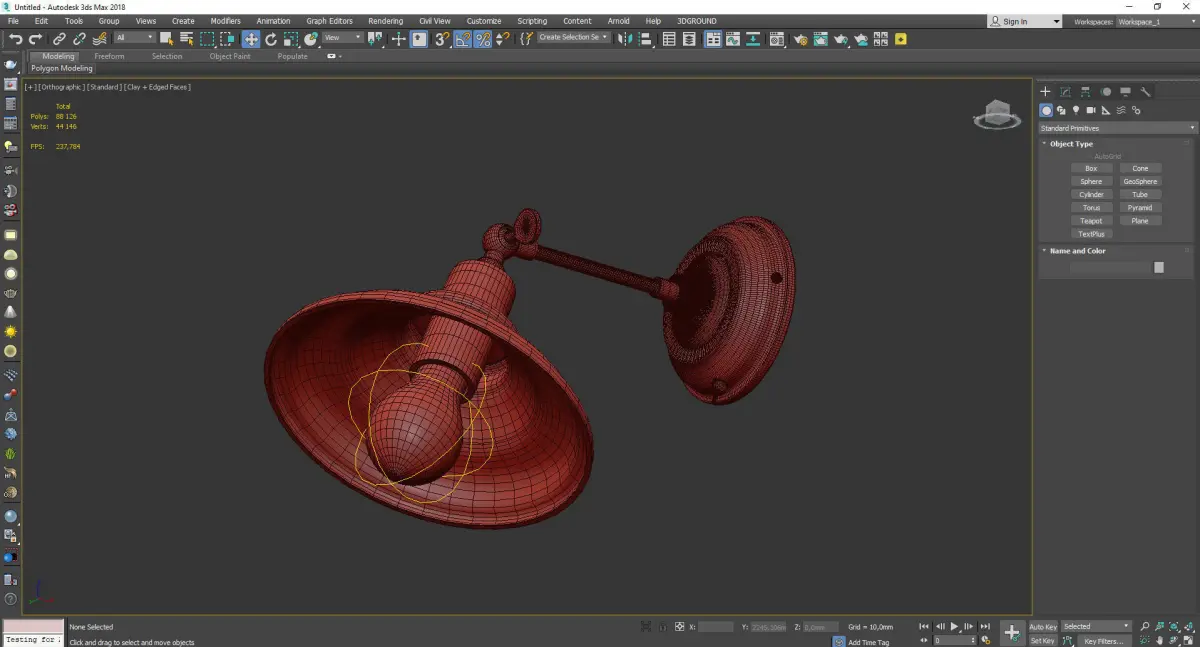The width and height of the screenshot is (1200, 647).
Task: Open the Standard Primitives dropdown
Action: point(1117,128)
